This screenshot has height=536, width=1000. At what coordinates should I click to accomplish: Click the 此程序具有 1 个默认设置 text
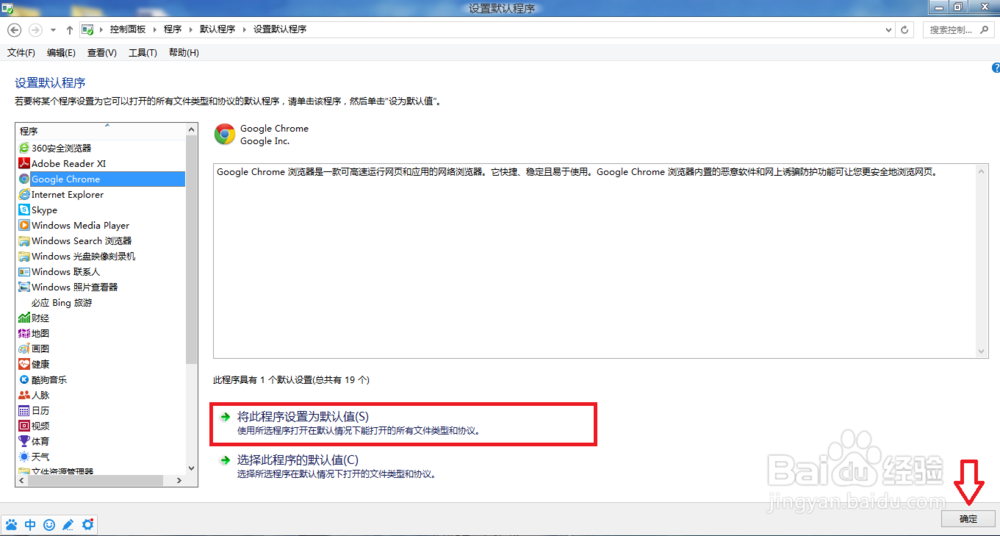tap(291, 380)
